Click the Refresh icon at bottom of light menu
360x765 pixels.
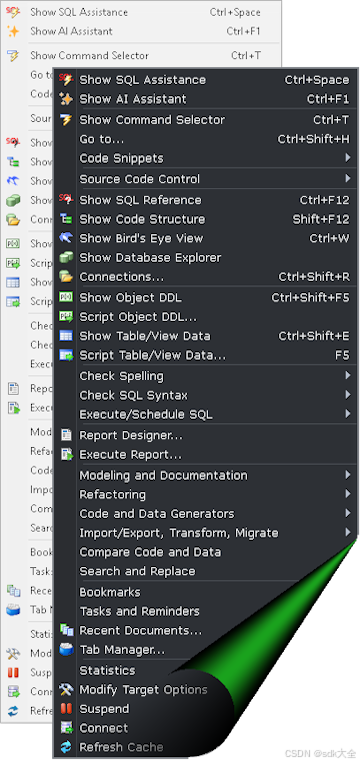pos(13,711)
